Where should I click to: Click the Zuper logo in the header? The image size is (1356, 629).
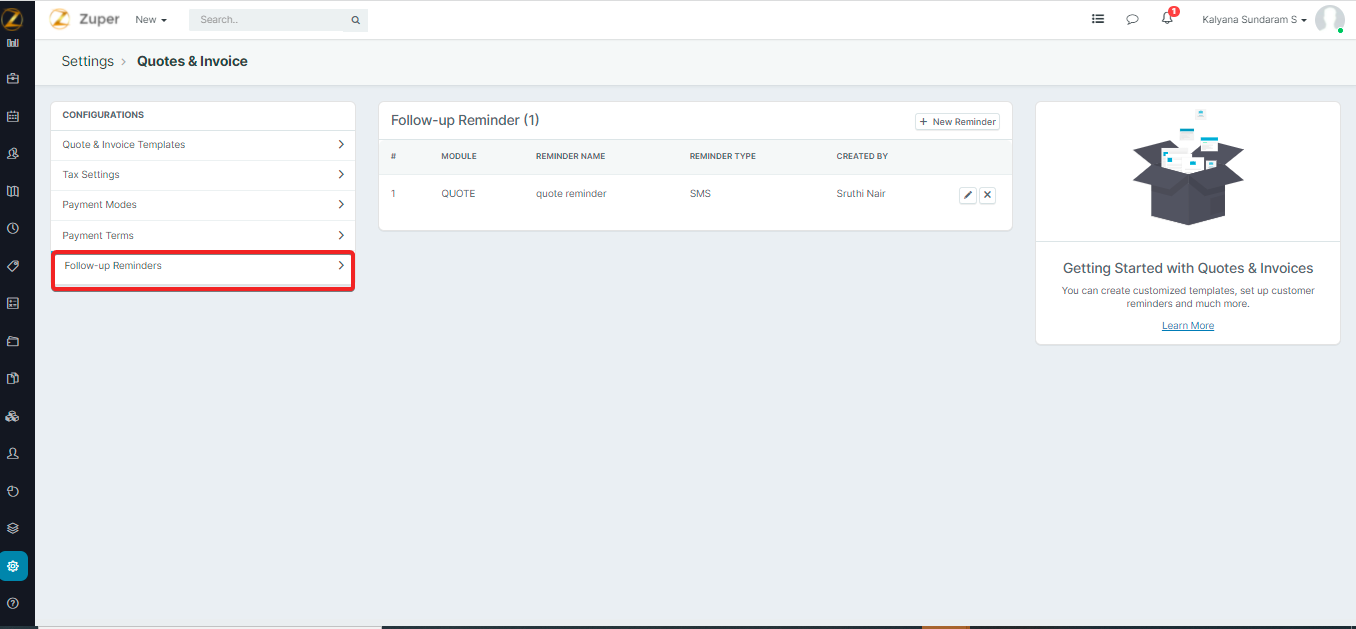[x=85, y=19]
